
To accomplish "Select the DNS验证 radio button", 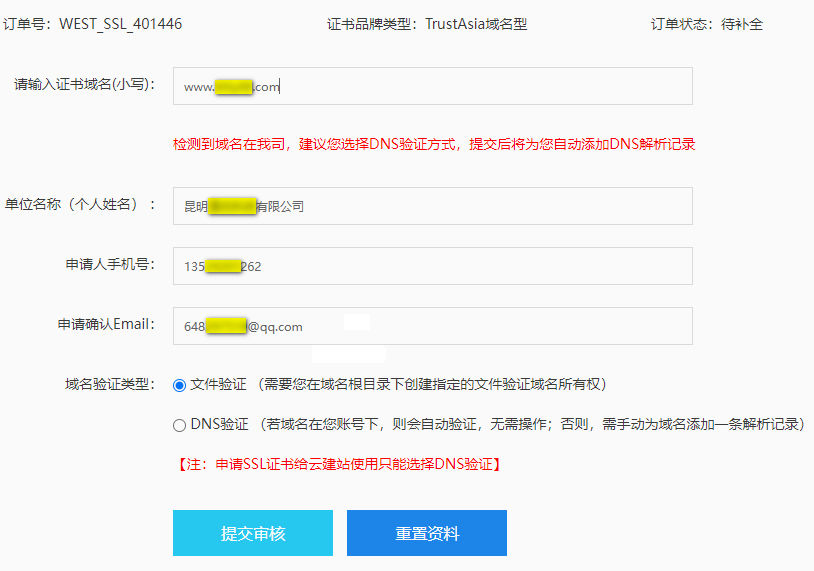I will pos(179,425).
